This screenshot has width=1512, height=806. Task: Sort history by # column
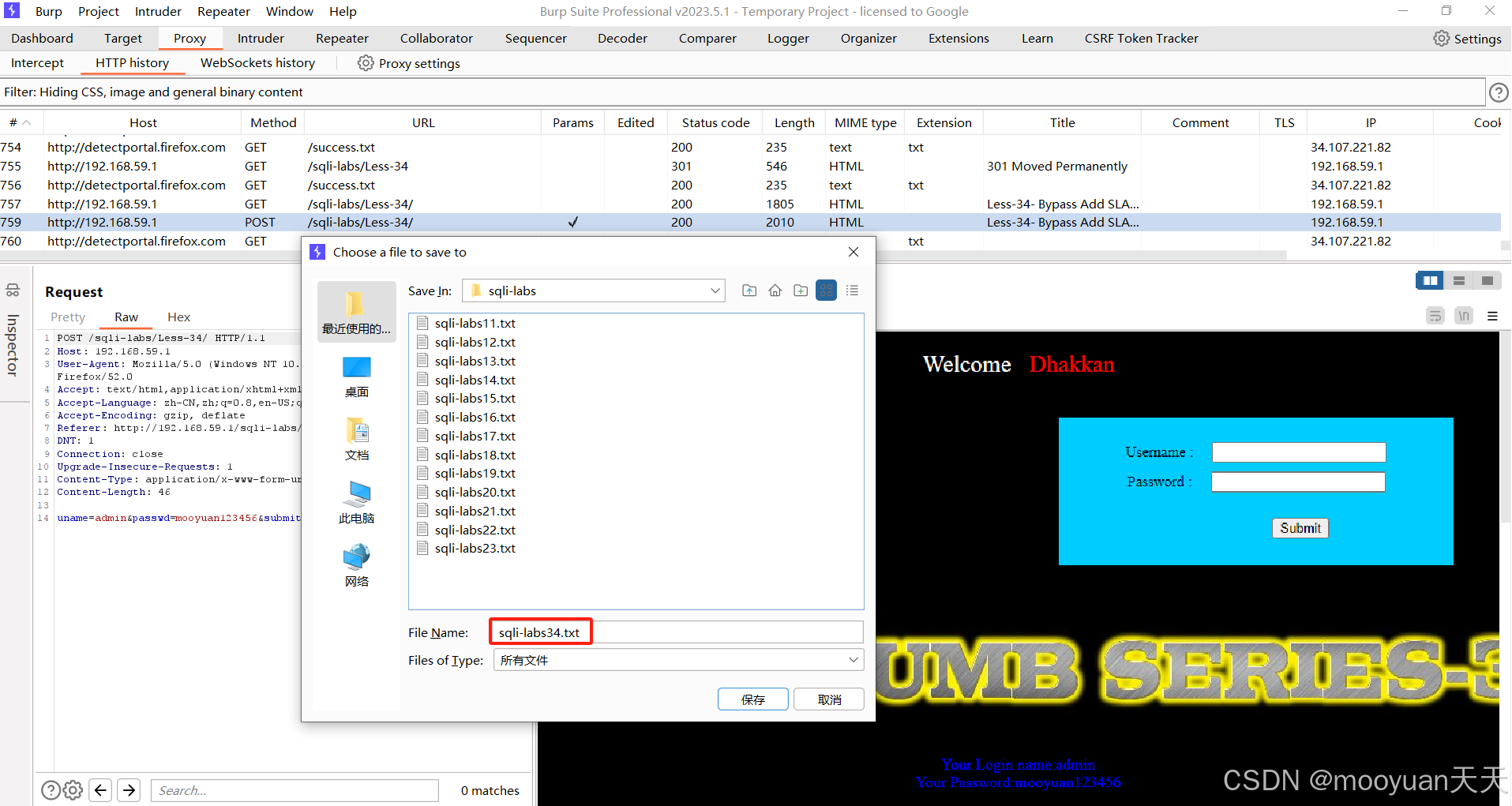pyautogui.click(x=21, y=122)
